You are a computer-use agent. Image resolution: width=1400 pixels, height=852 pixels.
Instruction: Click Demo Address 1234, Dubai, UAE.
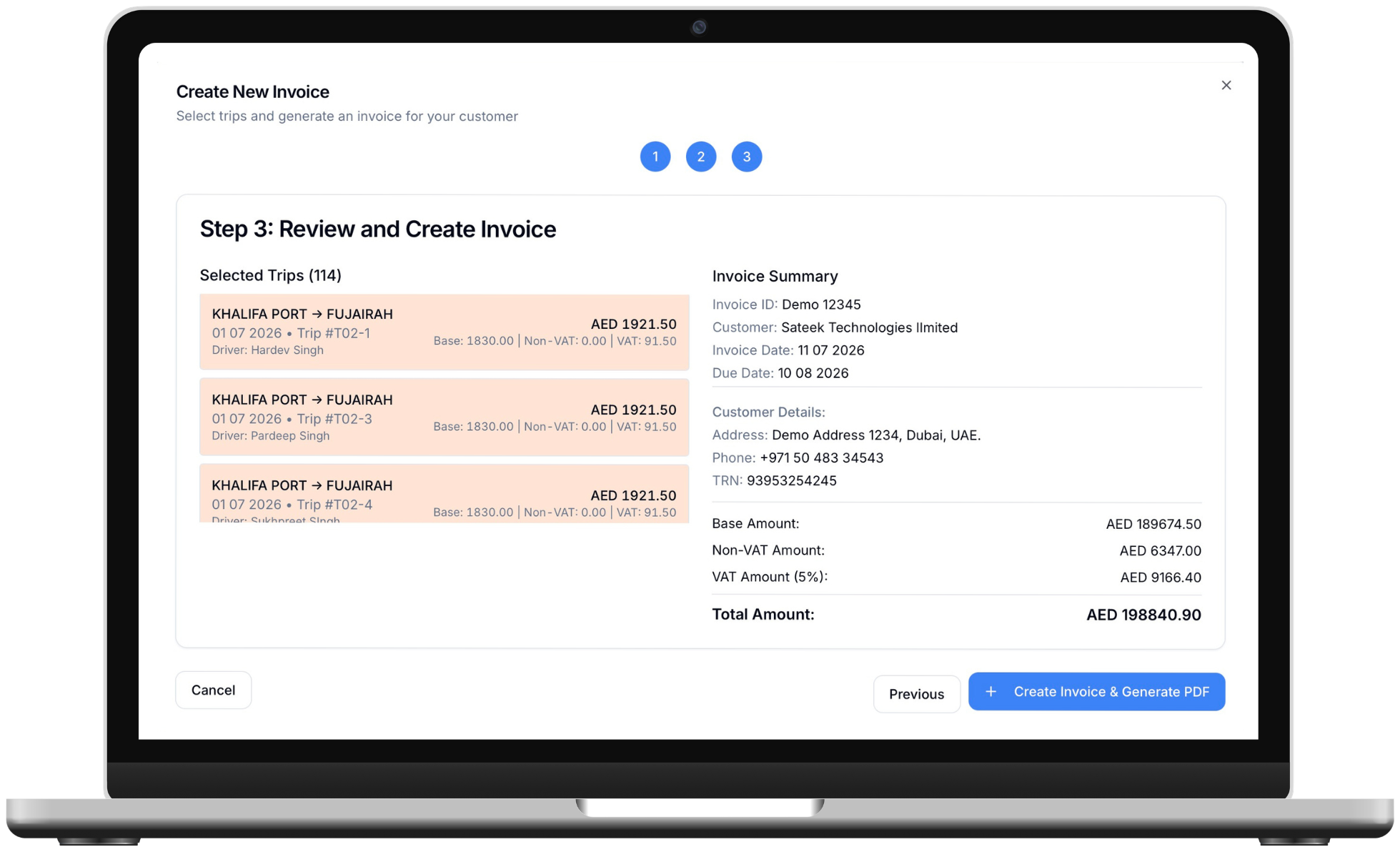pyautogui.click(x=875, y=435)
